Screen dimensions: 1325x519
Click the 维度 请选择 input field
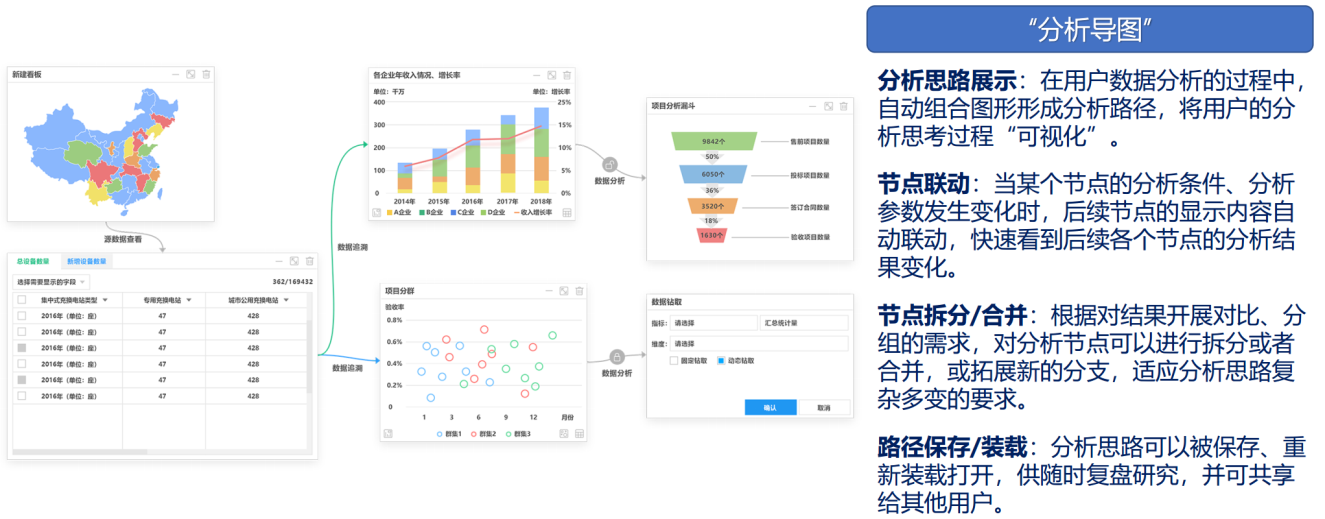click(x=758, y=343)
